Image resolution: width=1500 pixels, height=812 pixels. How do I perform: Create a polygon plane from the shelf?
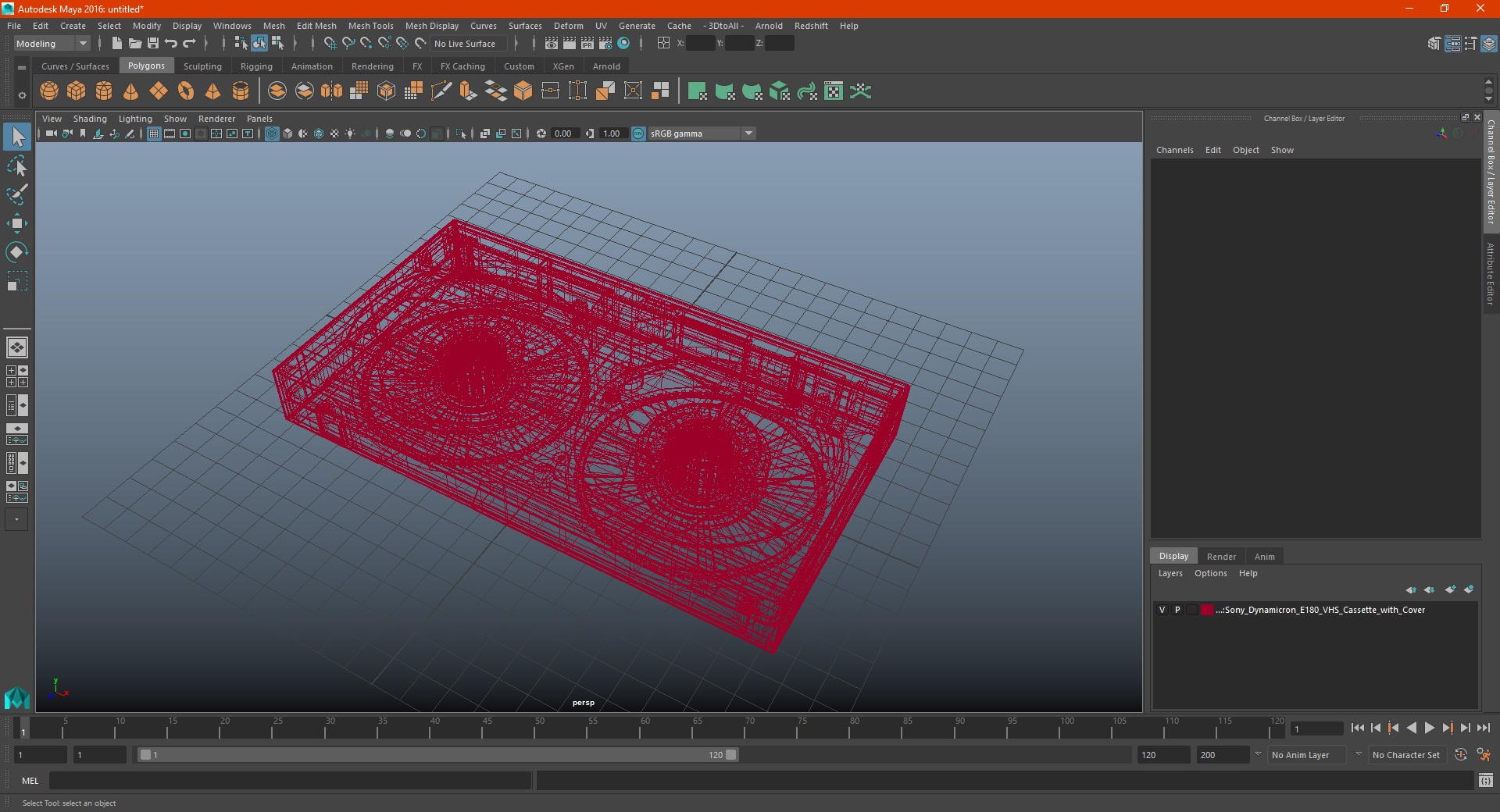[x=159, y=91]
